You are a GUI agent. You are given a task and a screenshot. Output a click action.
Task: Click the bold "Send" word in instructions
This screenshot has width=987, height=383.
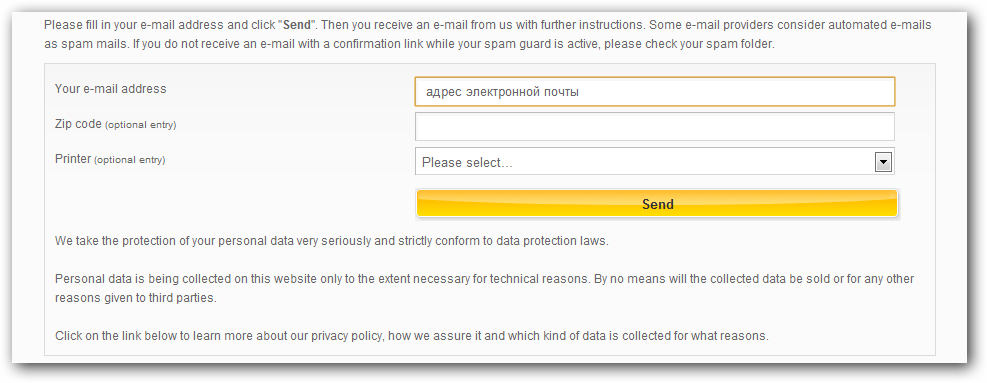298,26
